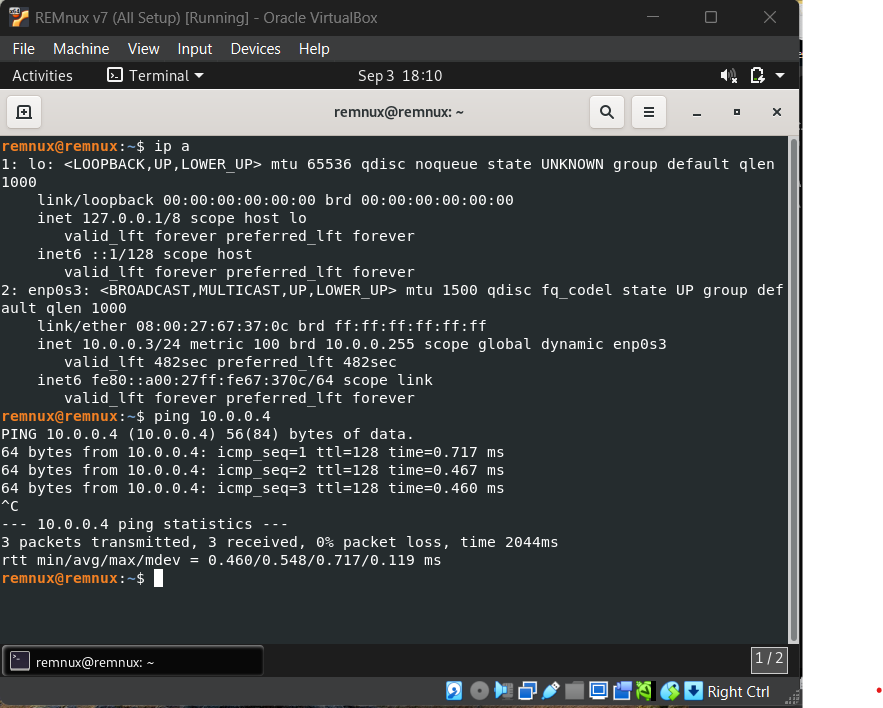
Task: Open the terminal hamburger menu
Action: coord(649,112)
